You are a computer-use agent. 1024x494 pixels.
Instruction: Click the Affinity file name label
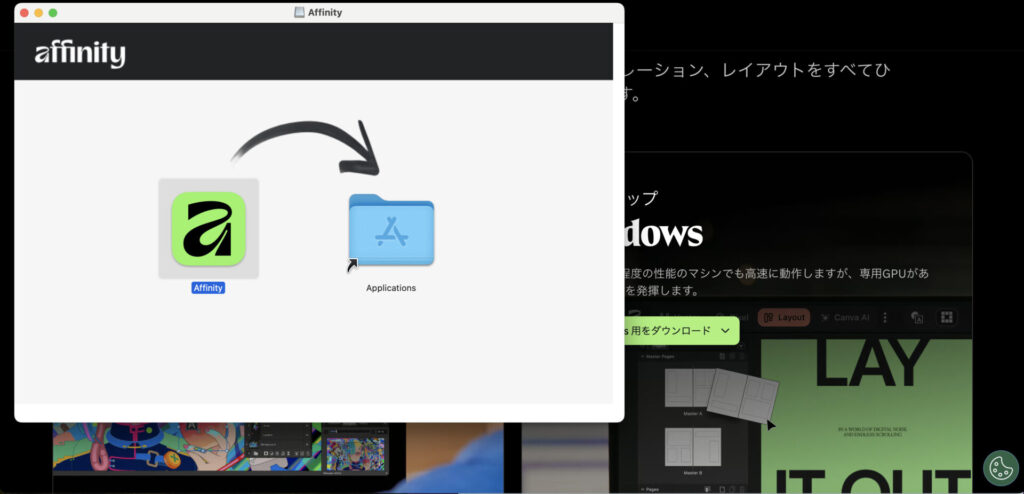tap(208, 288)
